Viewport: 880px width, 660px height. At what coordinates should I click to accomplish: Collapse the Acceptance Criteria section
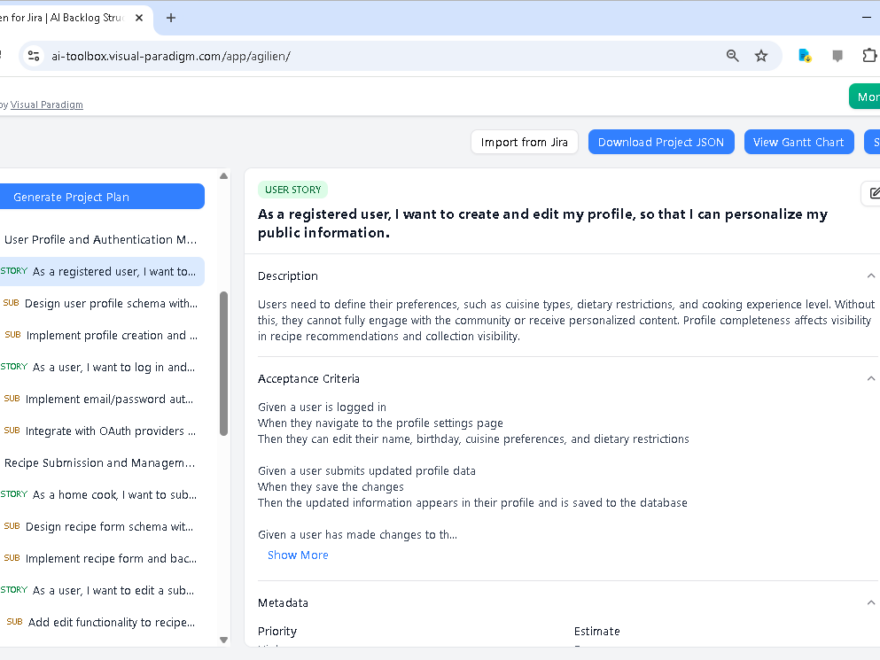(x=871, y=378)
